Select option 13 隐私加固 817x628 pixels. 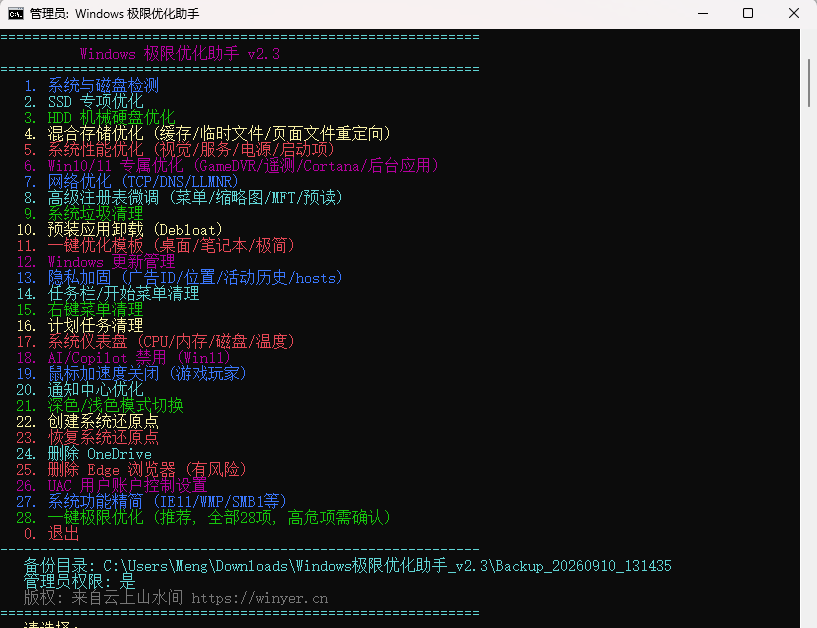pos(179,278)
